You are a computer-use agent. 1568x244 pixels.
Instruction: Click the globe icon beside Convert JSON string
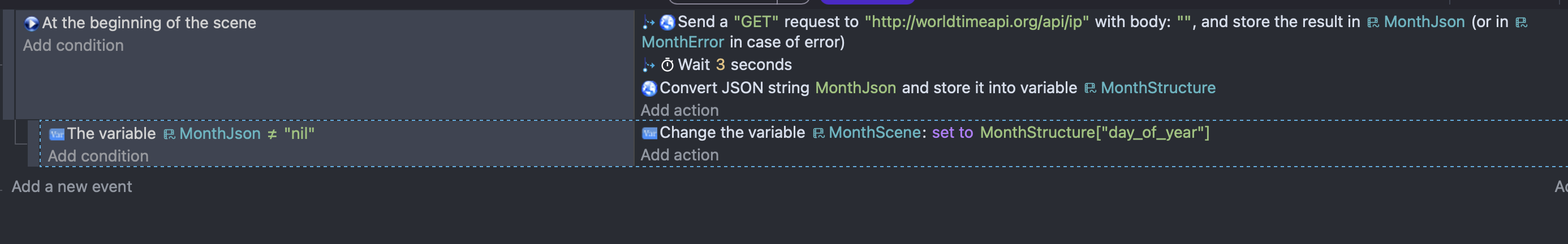click(x=649, y=88)
